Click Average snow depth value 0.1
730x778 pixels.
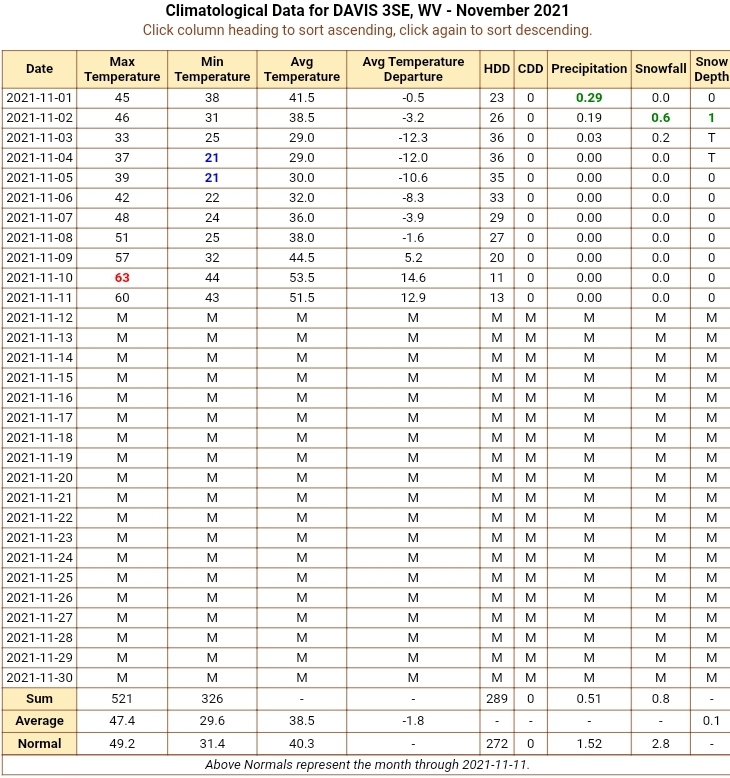711,721
